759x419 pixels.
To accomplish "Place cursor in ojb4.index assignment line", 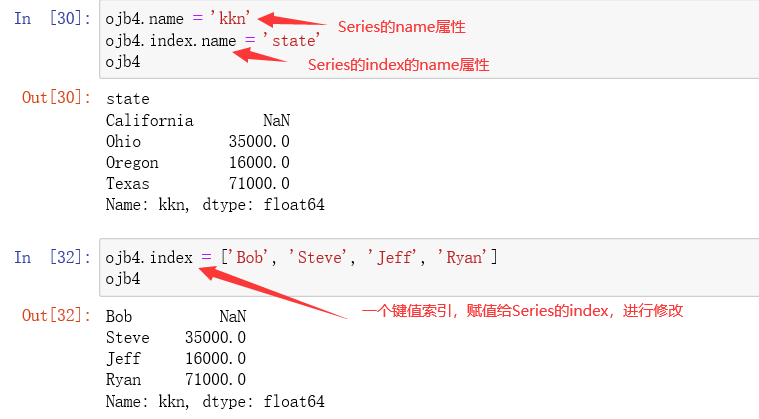I will pyautogui.click(x=301, y=257).
